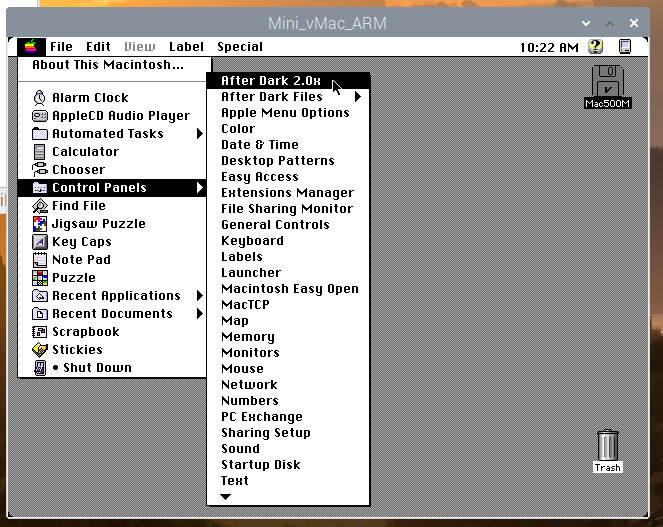Select the Trash icon on desktop
This screenshot has height=527, width=663.
(x=608, y=445)
